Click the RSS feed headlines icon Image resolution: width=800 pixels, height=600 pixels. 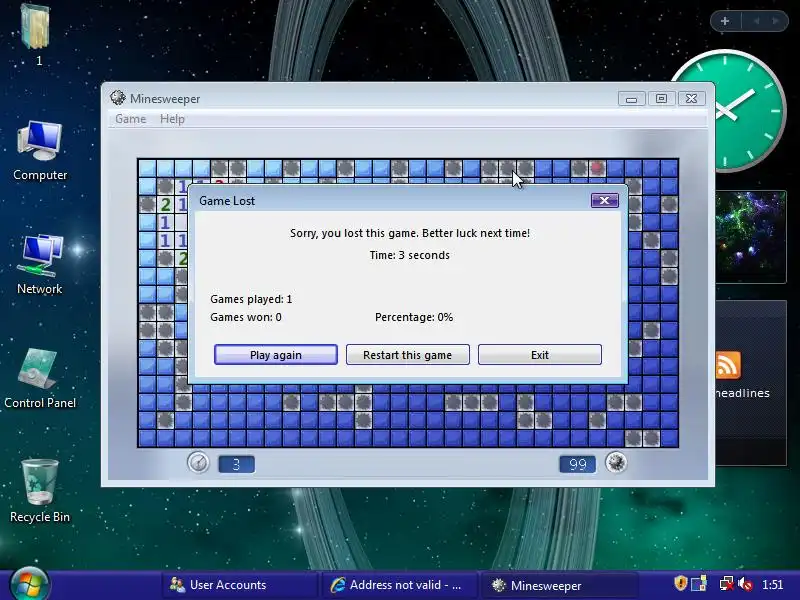pos(728,365)
